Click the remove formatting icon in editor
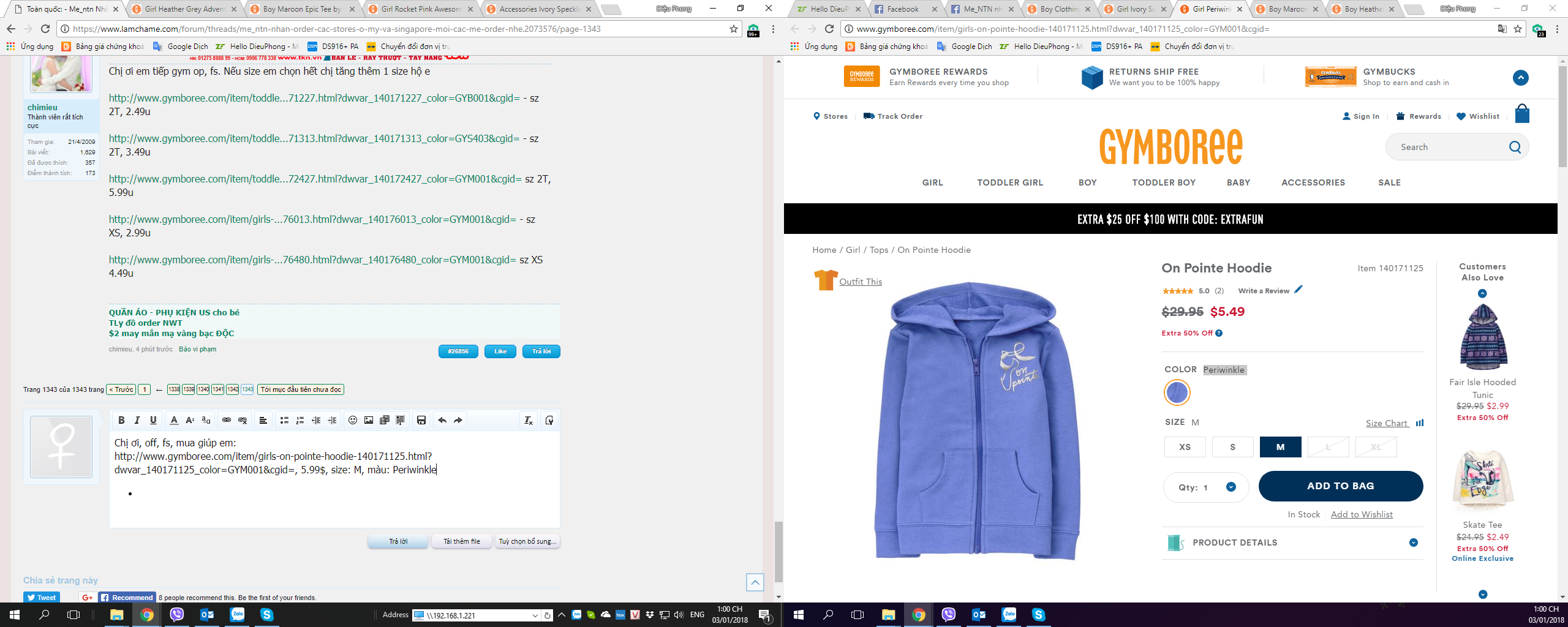This screenshot has height=627, width=1568. pos(528,420)
